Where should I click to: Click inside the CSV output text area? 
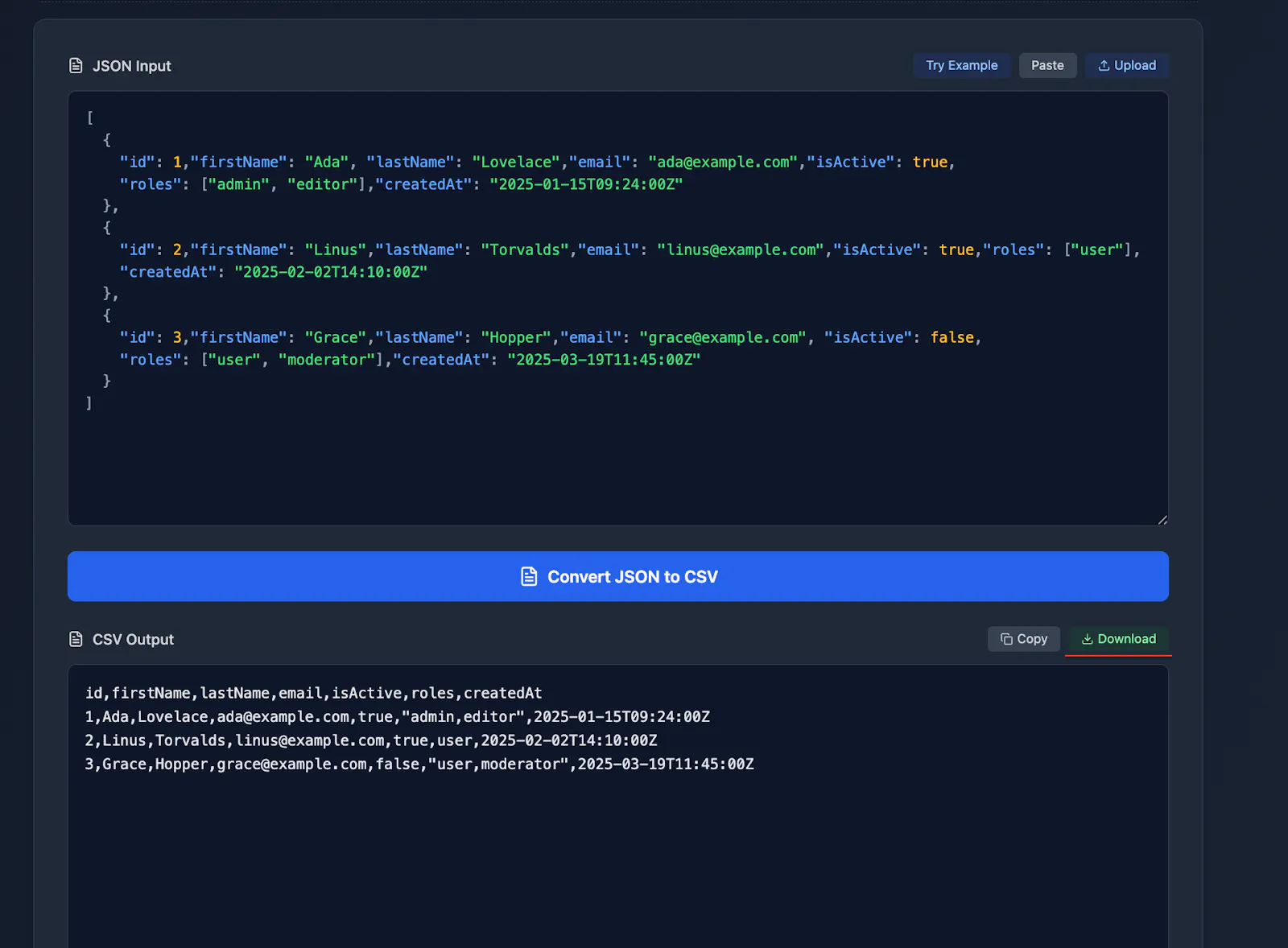618,806
